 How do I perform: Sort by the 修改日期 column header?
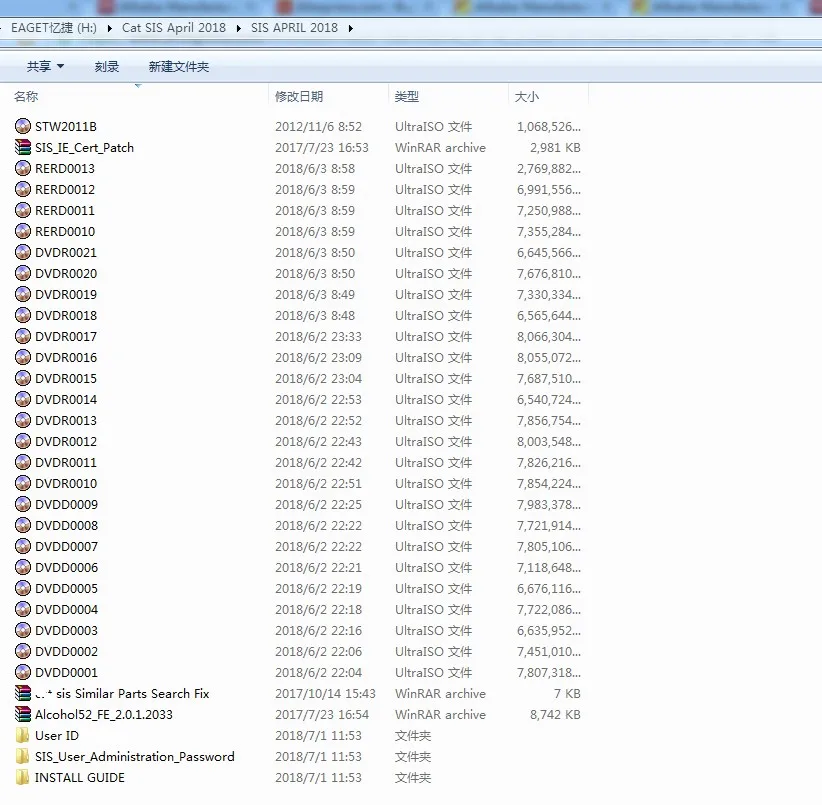pyautogui.click(x=299, y=96)
